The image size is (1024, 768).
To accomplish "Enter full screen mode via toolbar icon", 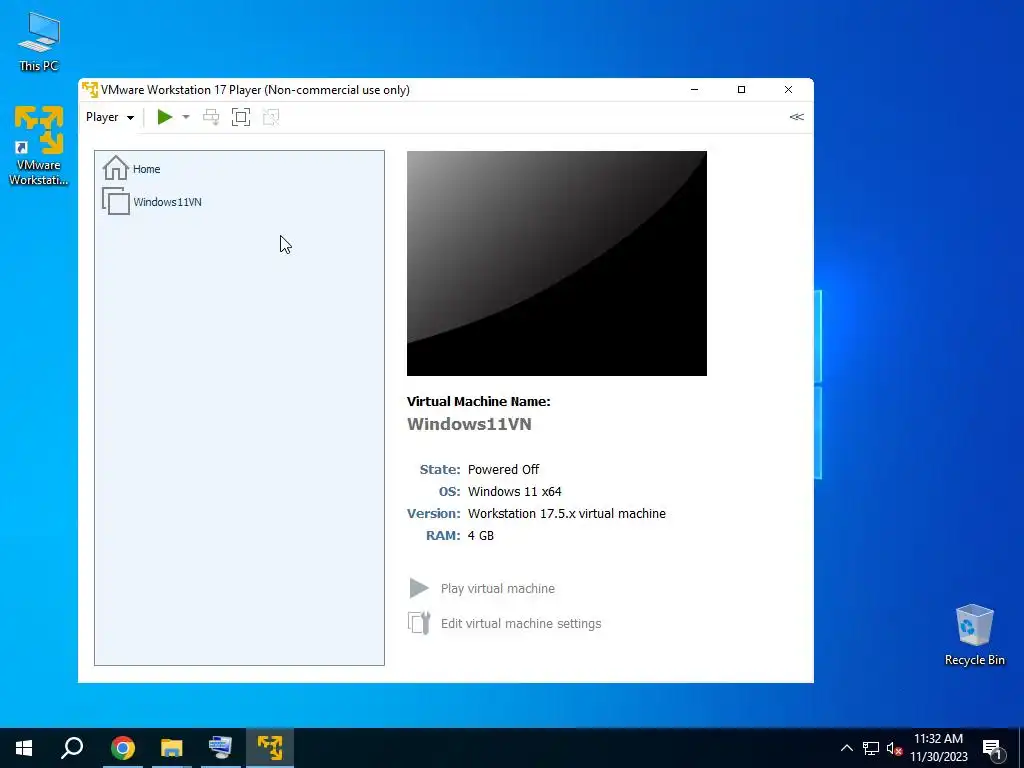I will click(241, 117).
